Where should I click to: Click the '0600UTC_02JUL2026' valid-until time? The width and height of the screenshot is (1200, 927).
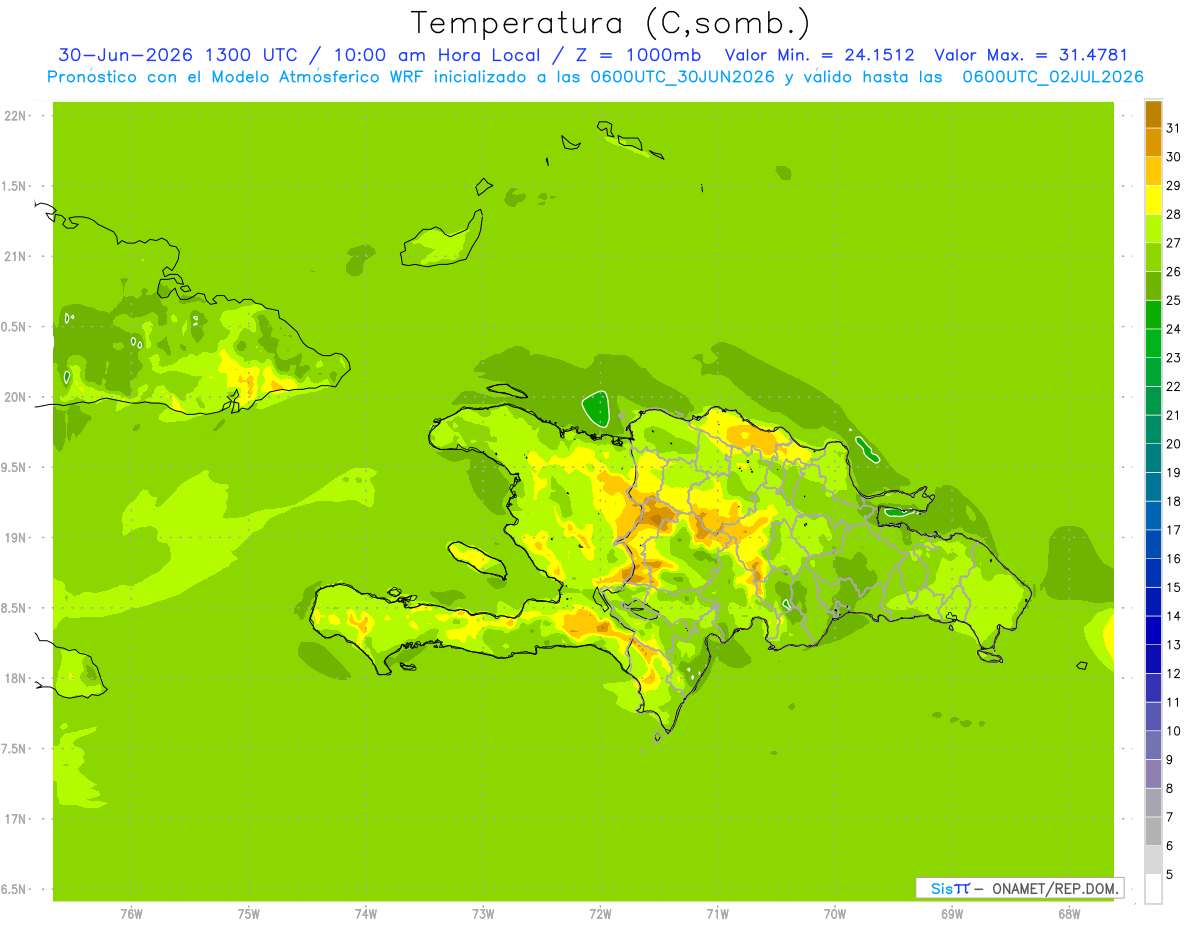(1053, 77)
